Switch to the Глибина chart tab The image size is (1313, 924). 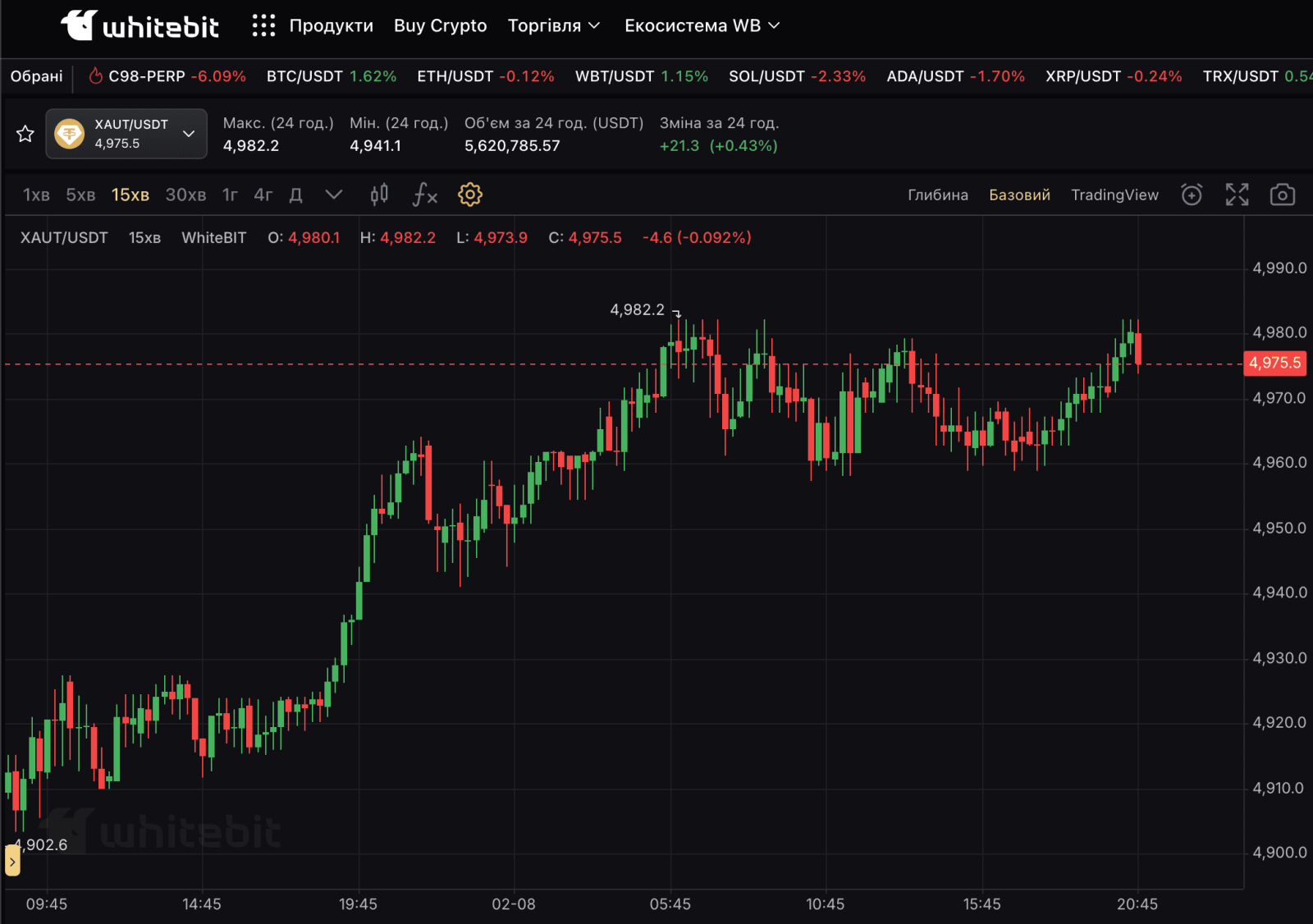[x=937, y=194]
